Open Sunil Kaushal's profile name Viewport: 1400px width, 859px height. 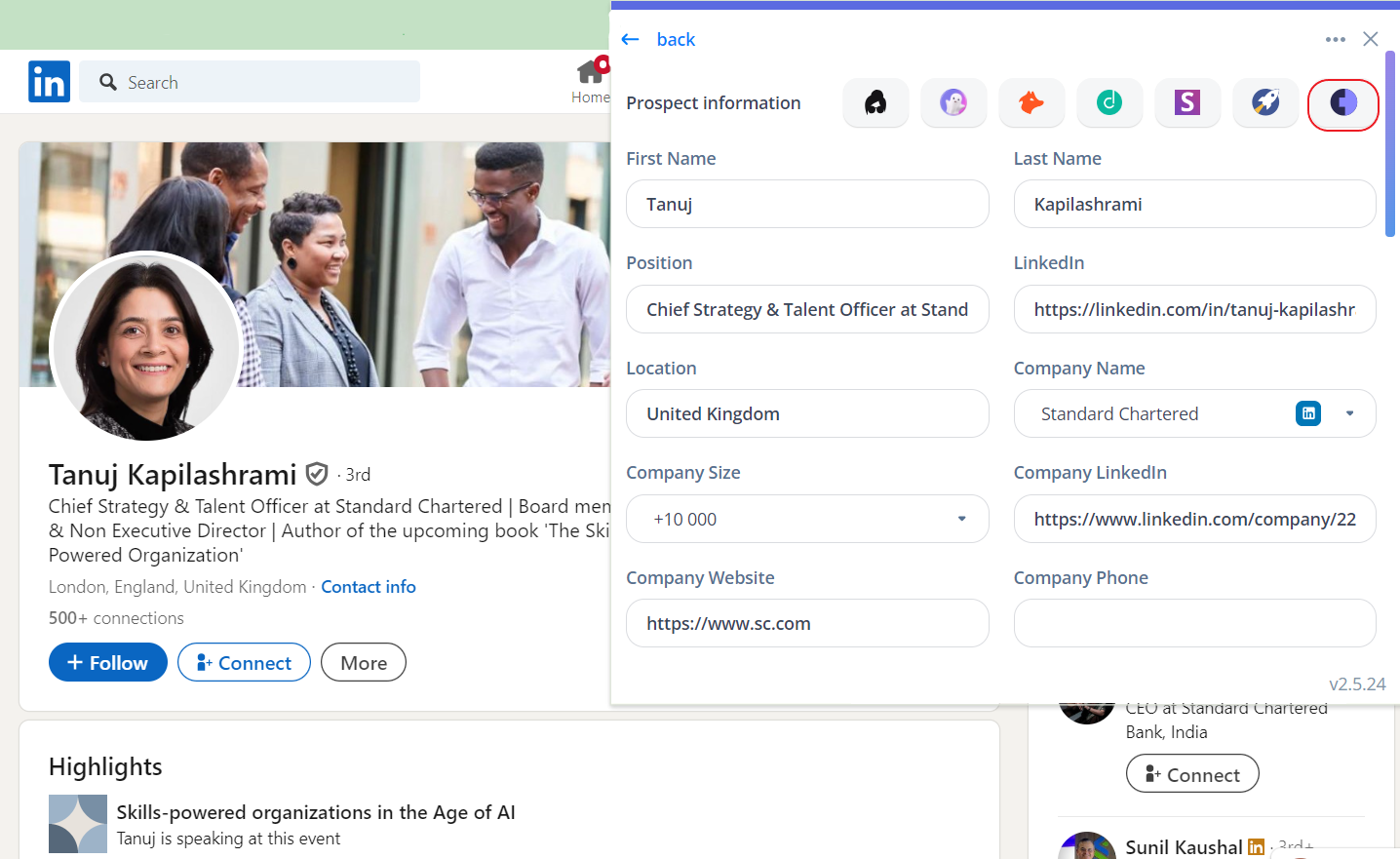[x=1184, y=847]
